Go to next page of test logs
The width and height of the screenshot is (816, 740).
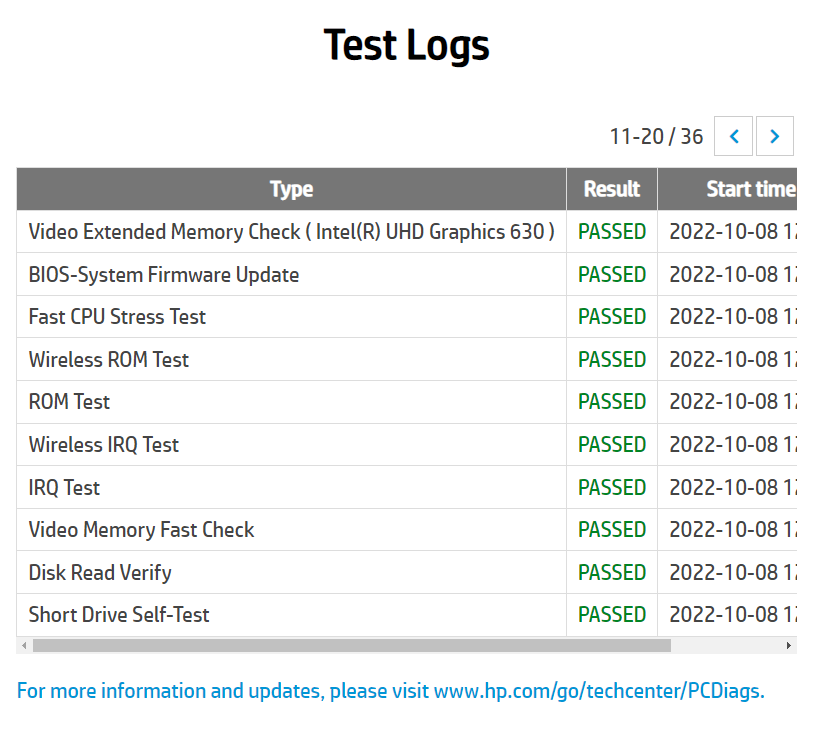pos(774,136)
